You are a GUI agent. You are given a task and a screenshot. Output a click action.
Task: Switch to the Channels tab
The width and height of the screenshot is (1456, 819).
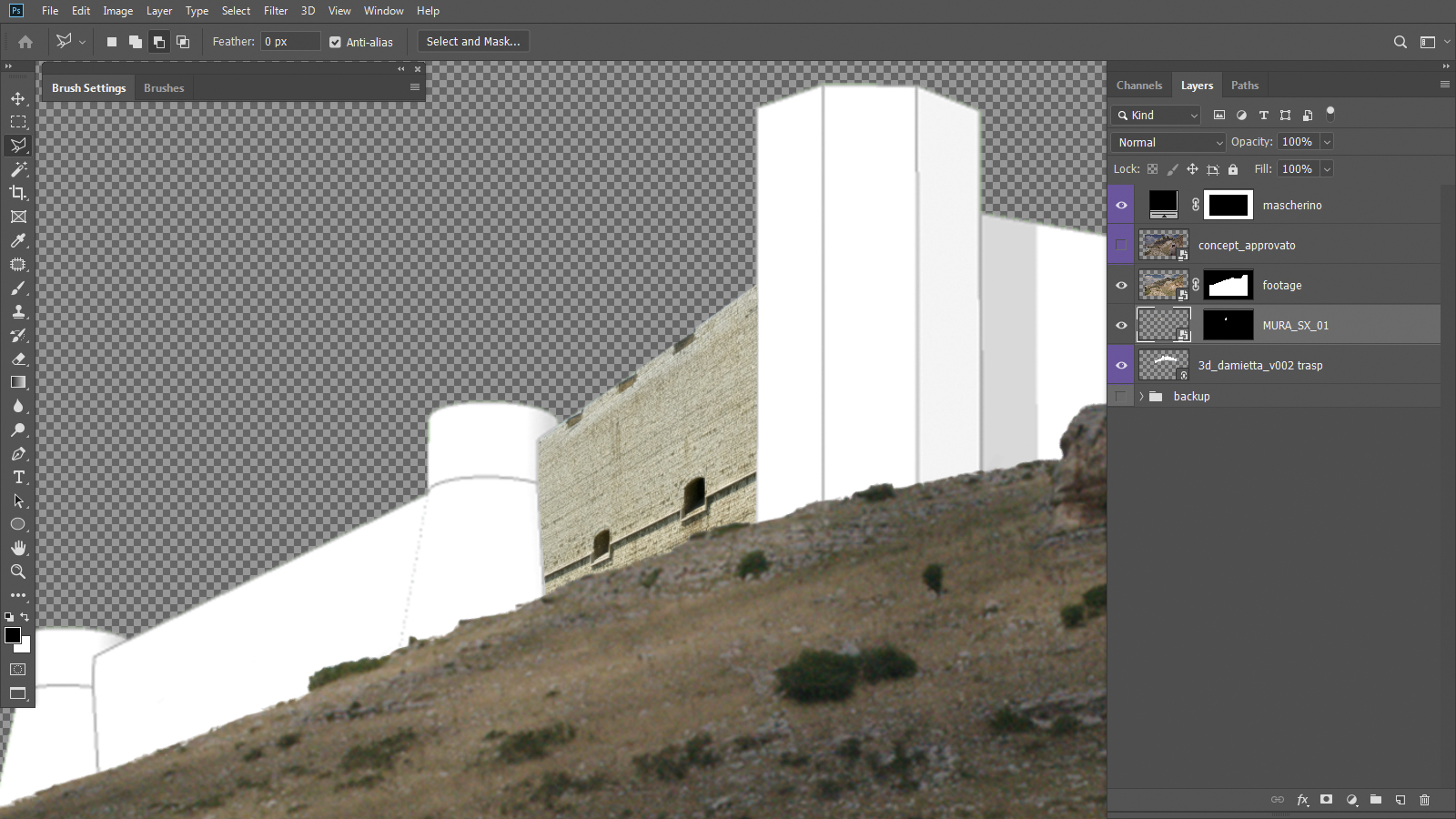click(x=1138, y=86)
